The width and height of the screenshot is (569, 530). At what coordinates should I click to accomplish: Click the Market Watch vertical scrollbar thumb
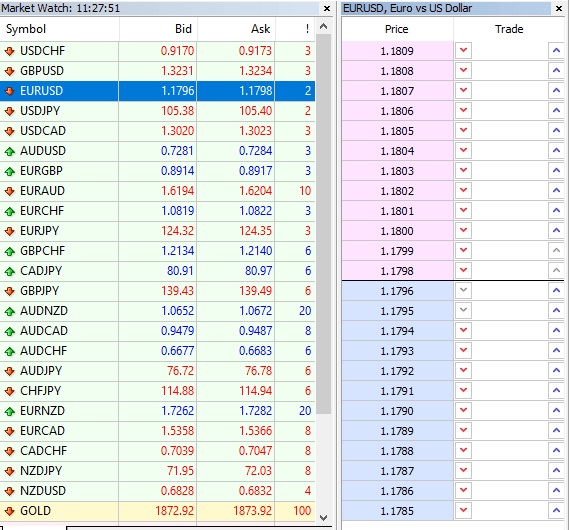point(324,224)
